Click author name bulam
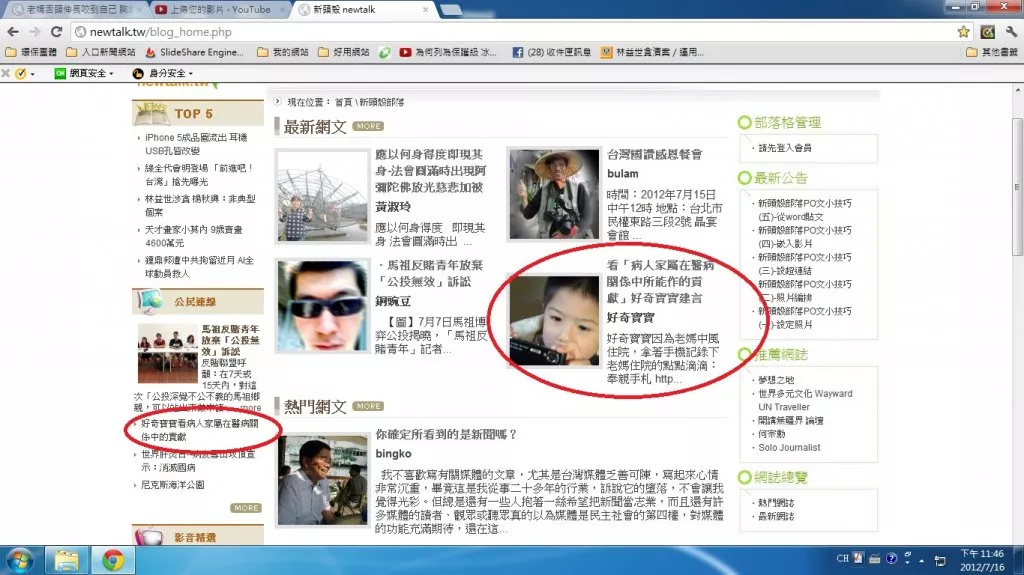Viewport: 1024px width, 575px height. click(x=622, y=174)
